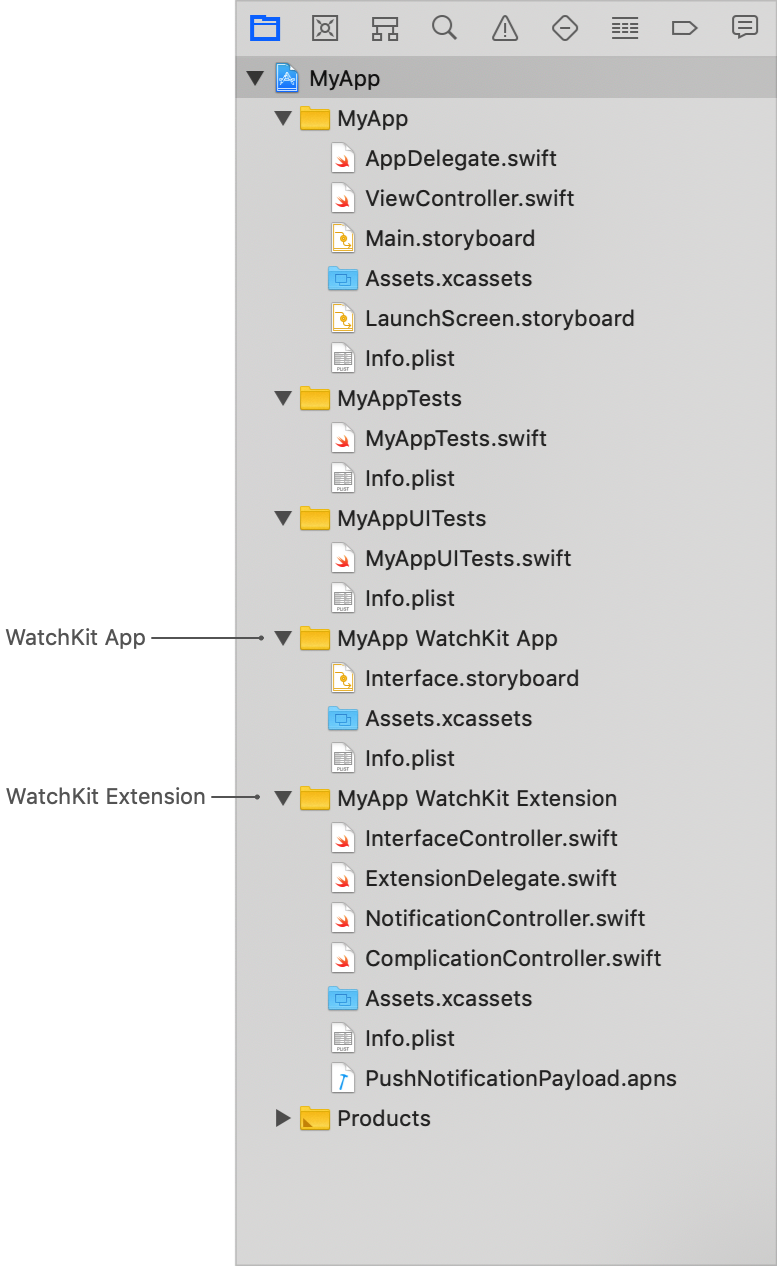Collapse the MyAppTests group
Screen dimensions: 777x1266
(x=282, y=398)
